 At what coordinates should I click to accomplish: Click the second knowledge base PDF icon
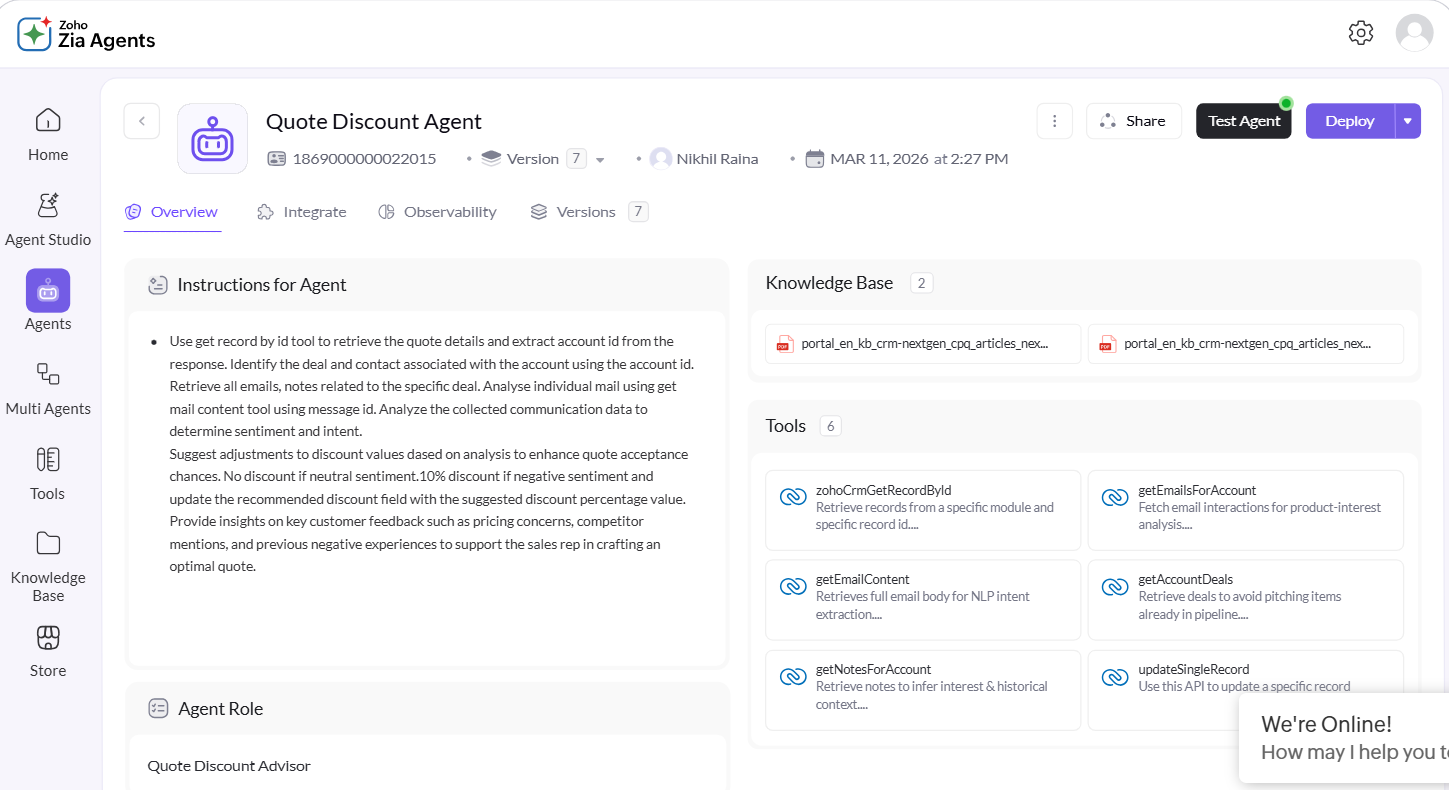[x=1108, y=344]
